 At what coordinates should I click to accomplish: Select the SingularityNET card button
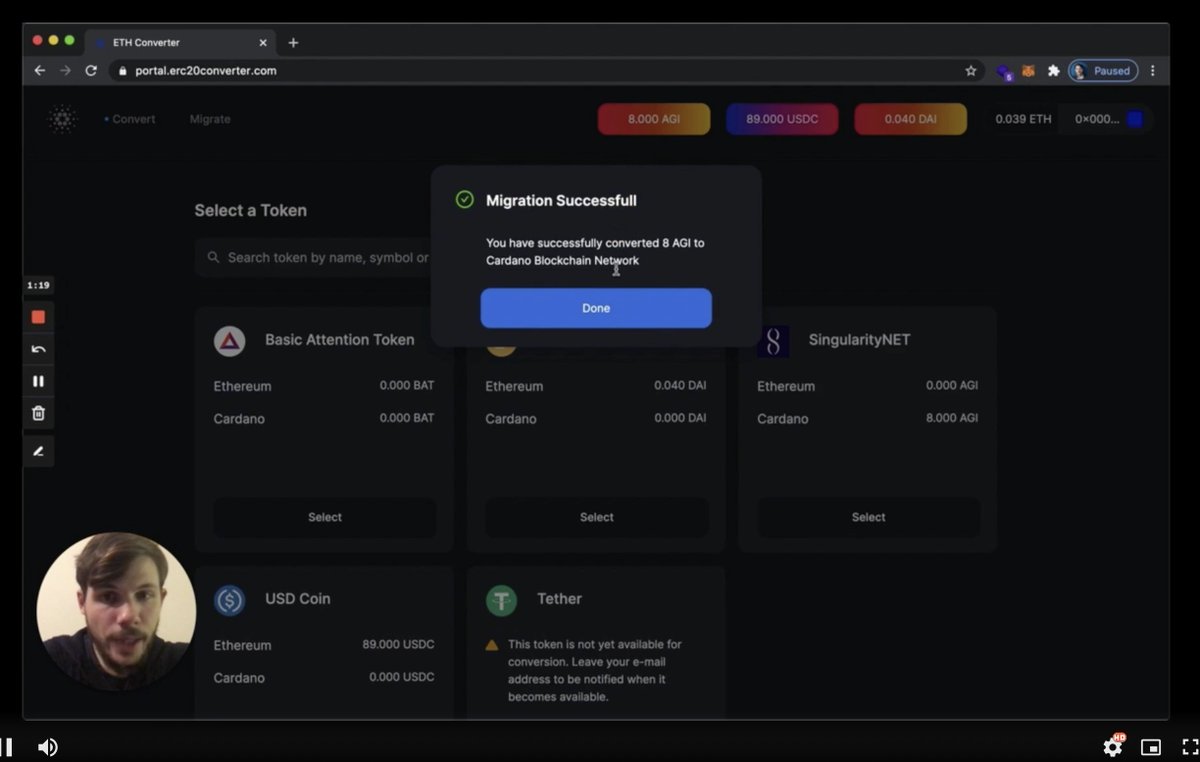[x=868, y=517]
